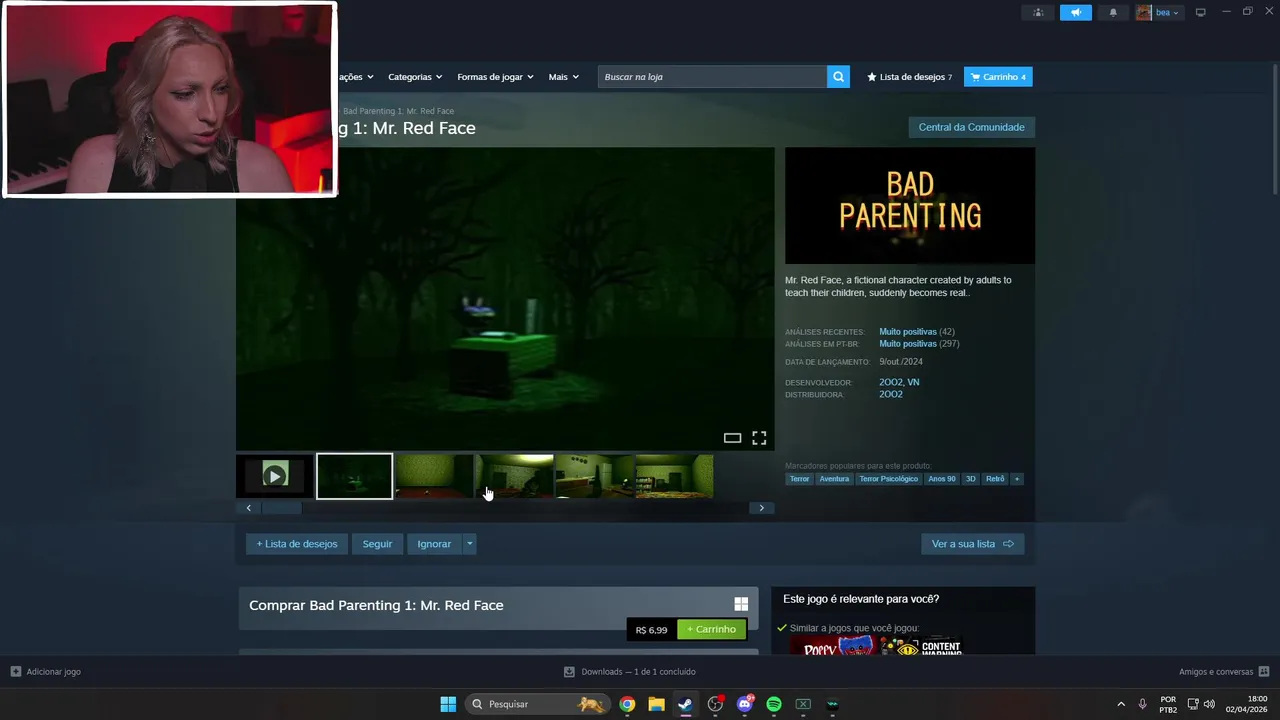Add game with + Lista de desejos

point(297,544)
